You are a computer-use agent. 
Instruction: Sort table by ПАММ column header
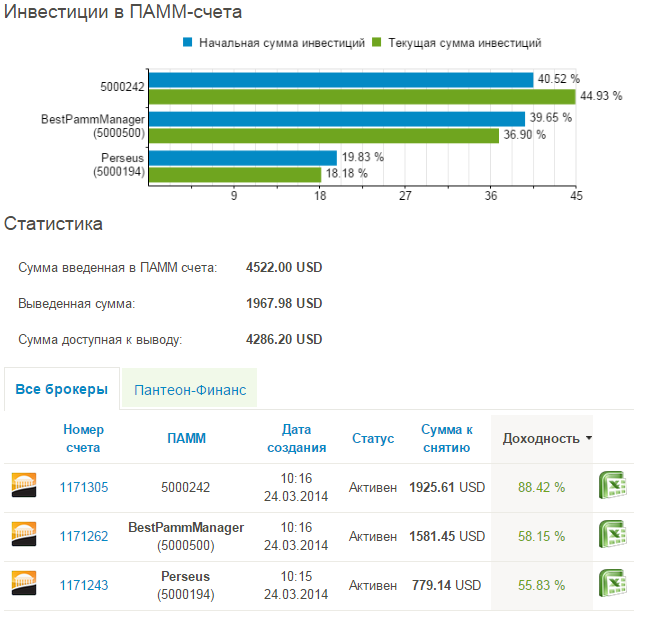click(186, 438)
